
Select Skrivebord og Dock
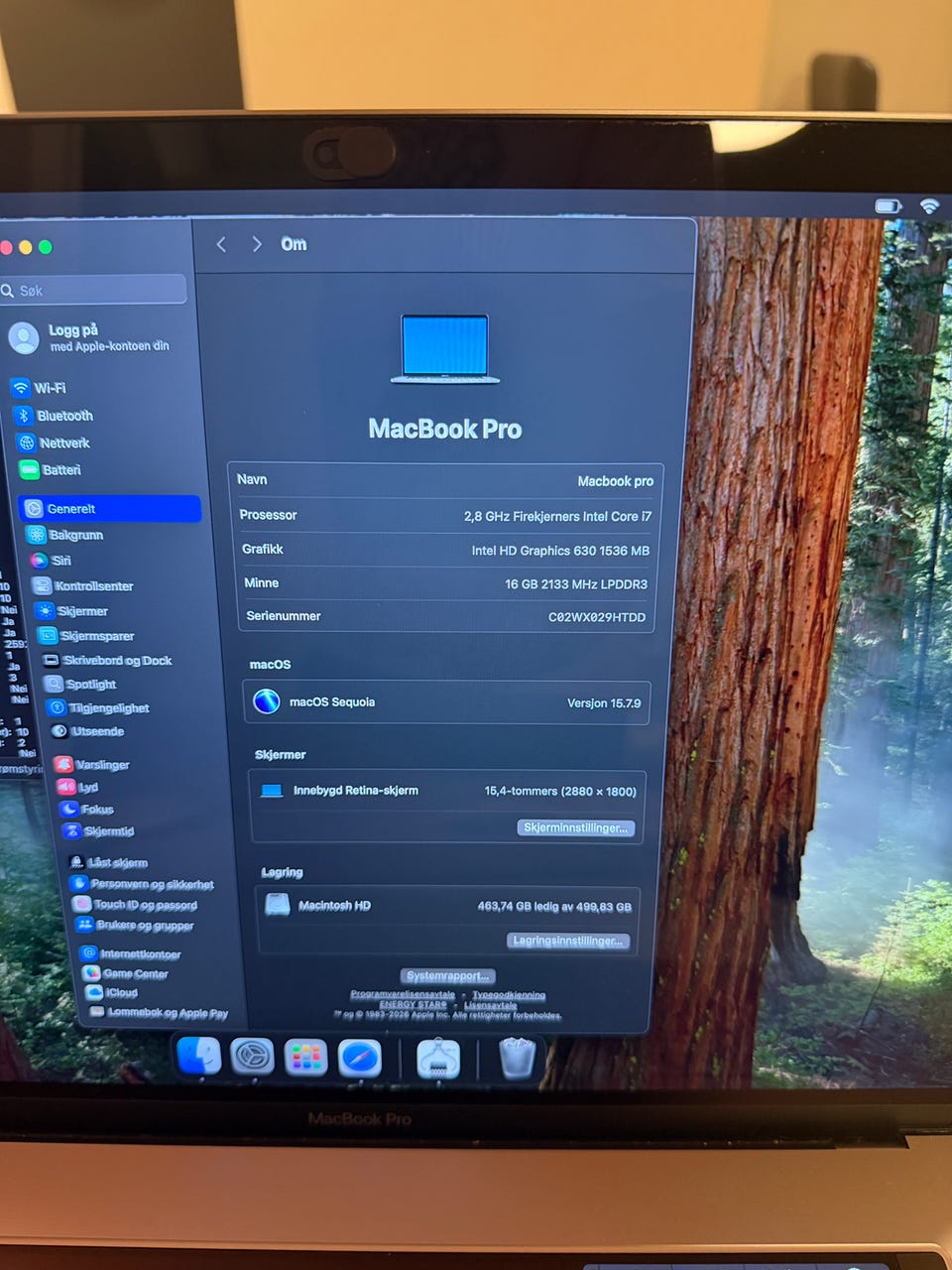[x=108, y=661]
